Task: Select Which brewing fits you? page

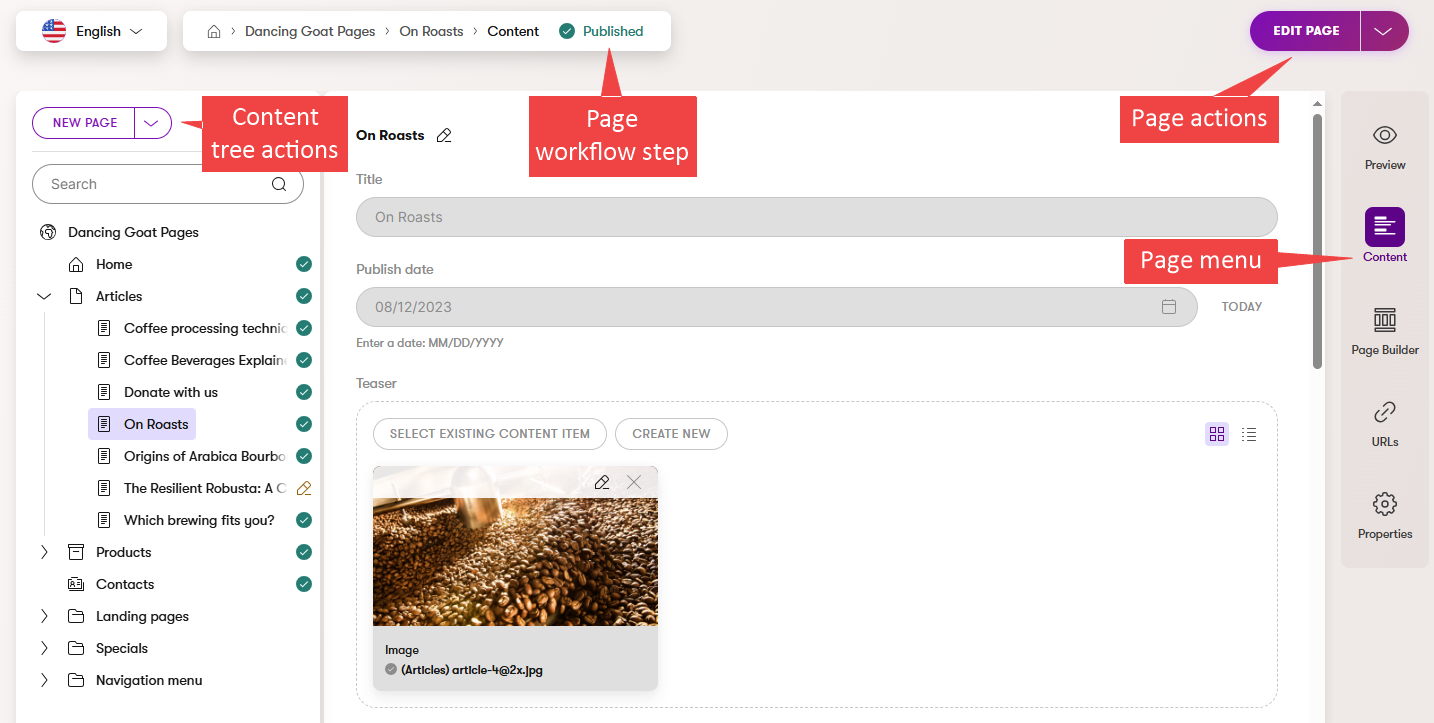Action: point(198,520)
